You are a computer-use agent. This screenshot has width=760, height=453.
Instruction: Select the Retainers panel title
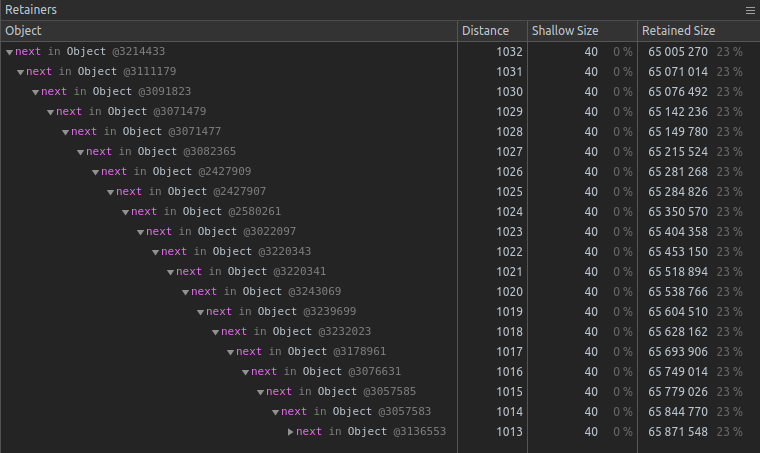coord(31,10)
